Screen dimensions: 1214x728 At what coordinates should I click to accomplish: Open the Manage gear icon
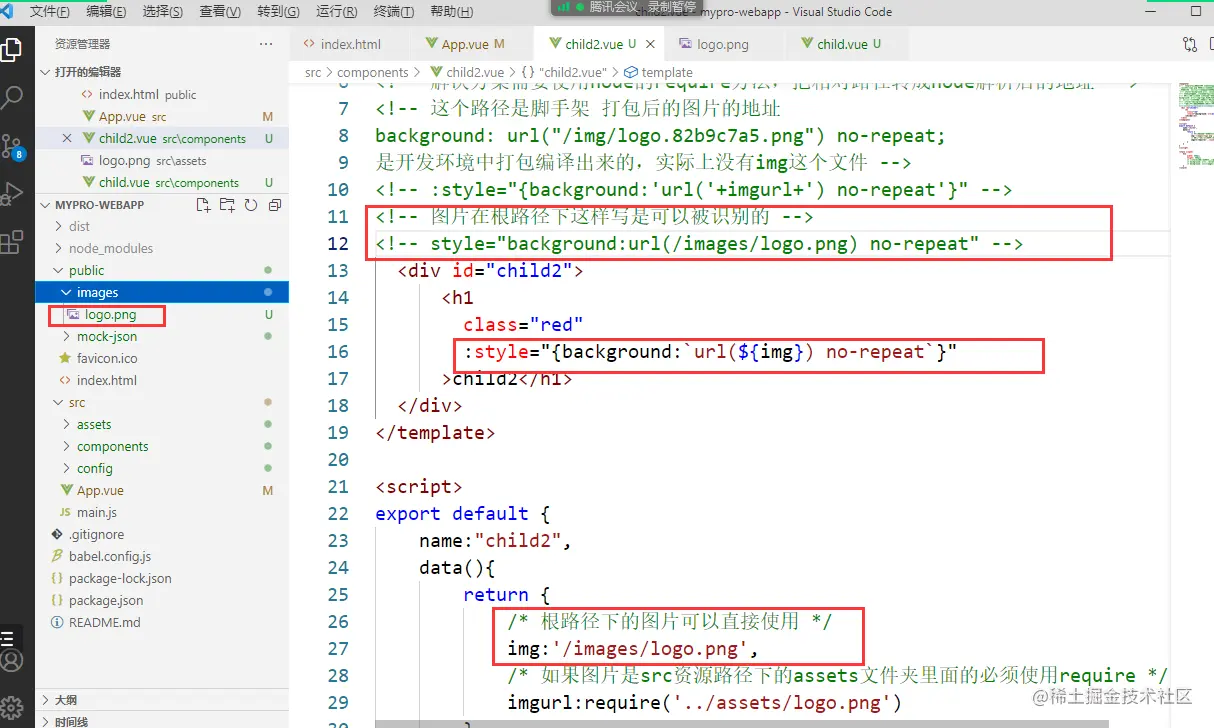point(12,706)
